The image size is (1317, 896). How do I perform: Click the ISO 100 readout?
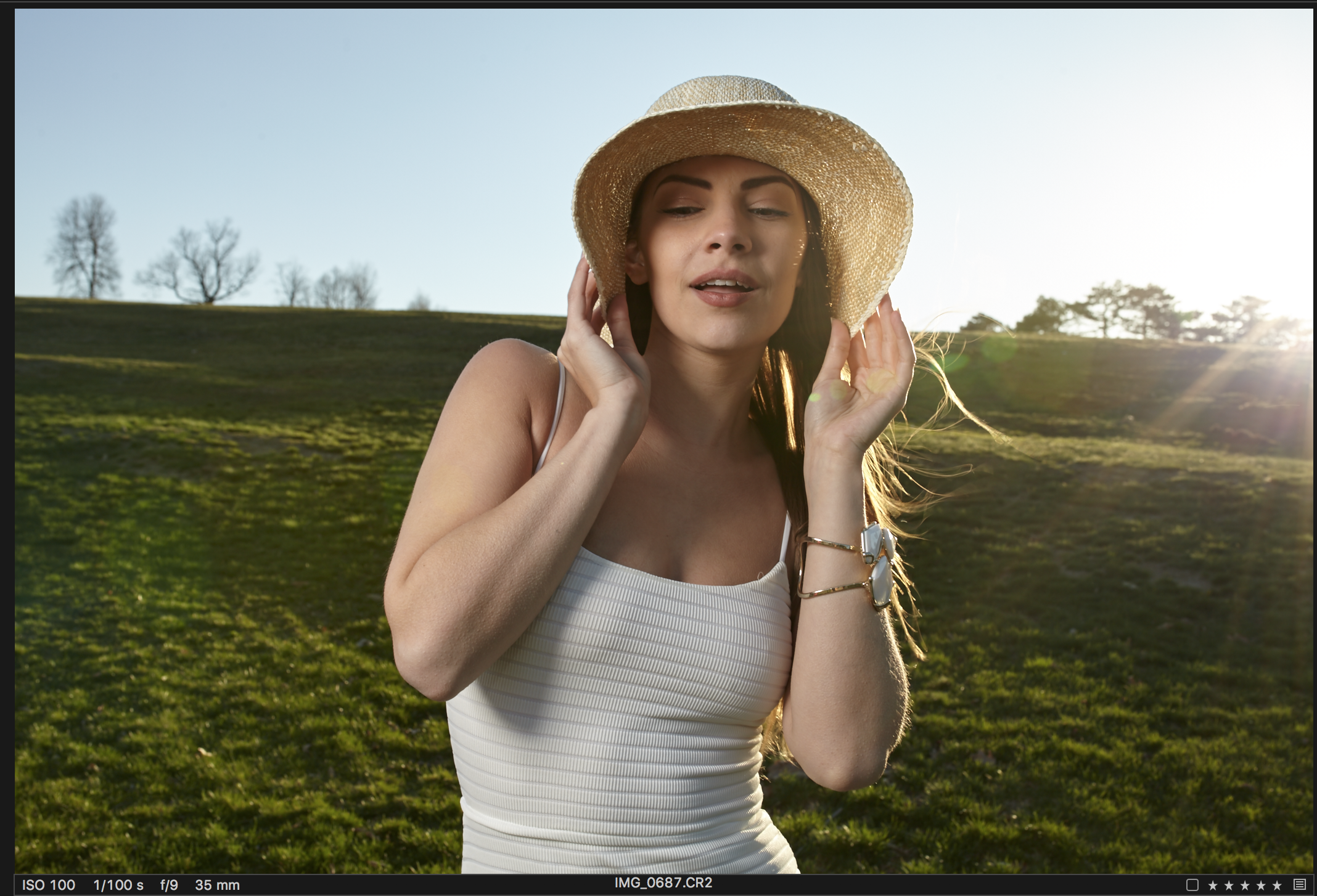49,885
